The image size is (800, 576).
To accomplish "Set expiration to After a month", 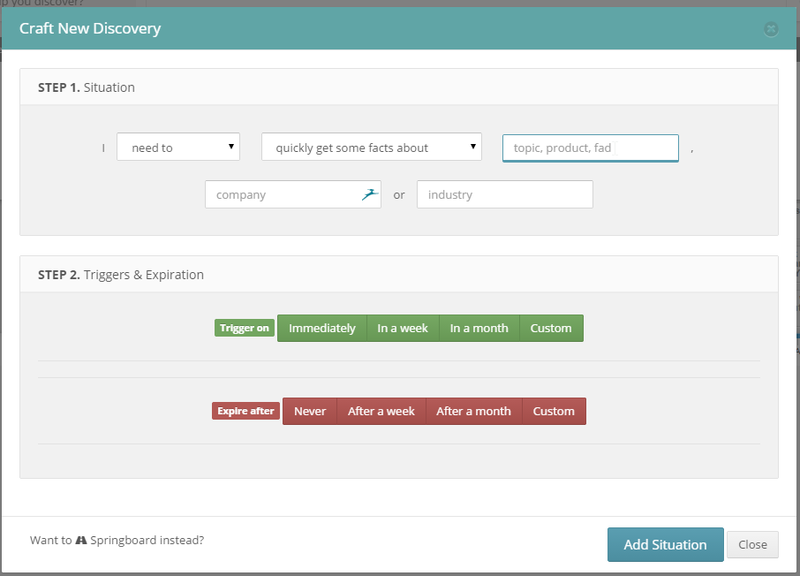I will (x=473, y=411).
